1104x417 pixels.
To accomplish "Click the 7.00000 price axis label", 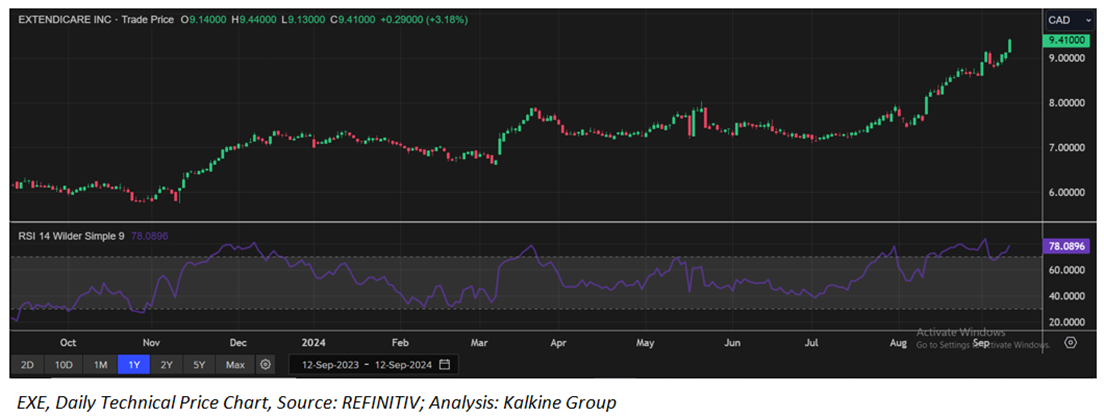I will click(1065, 148).
